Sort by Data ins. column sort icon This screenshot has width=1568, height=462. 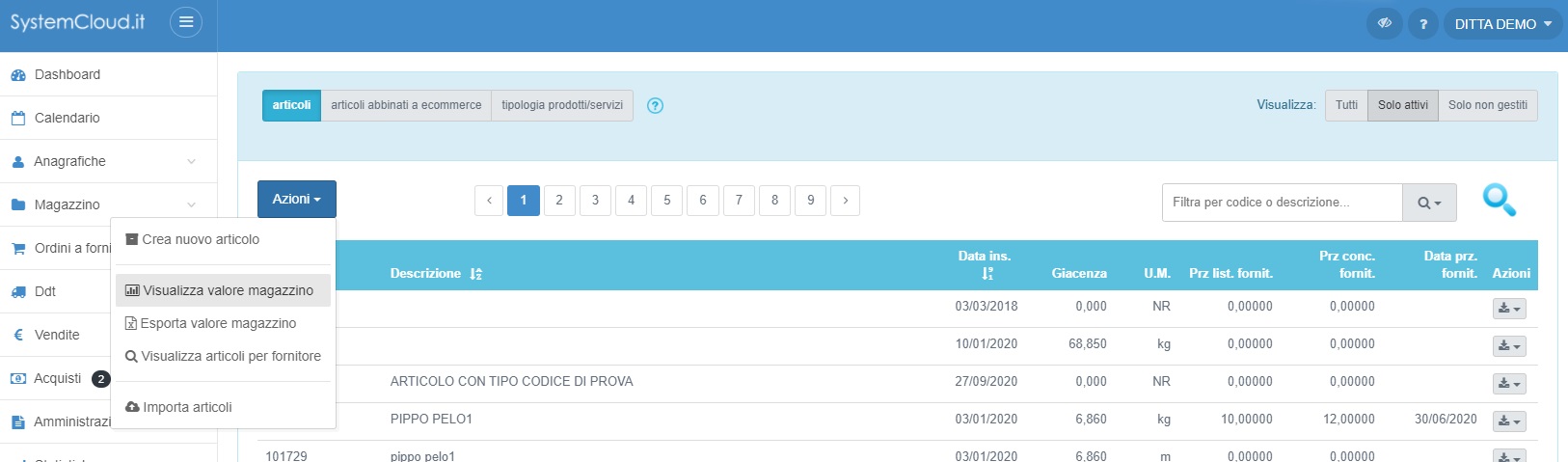[x=987, y=274]
